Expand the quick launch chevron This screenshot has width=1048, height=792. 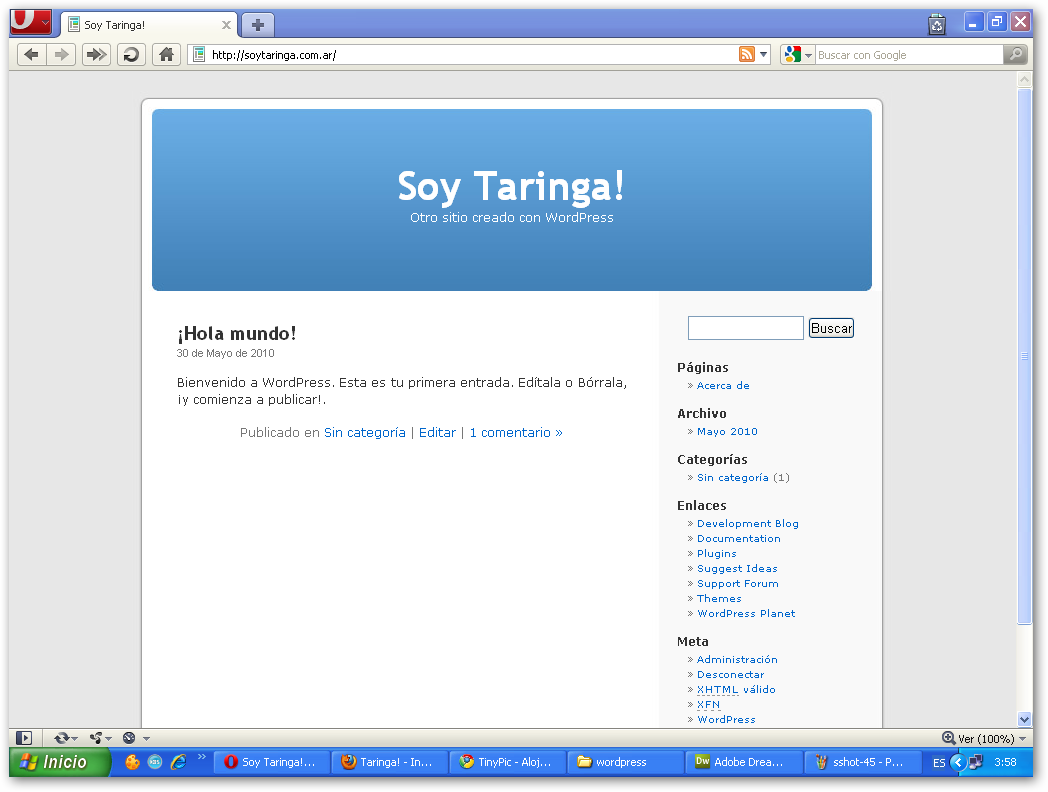202,757
